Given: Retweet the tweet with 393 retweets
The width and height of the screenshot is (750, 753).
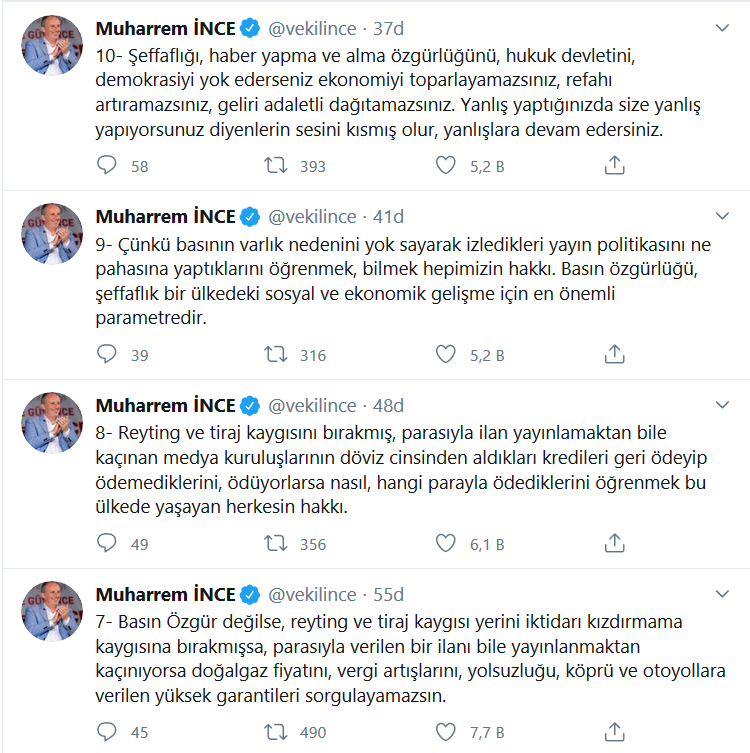Looking at the screenshot, I should 276,165.
